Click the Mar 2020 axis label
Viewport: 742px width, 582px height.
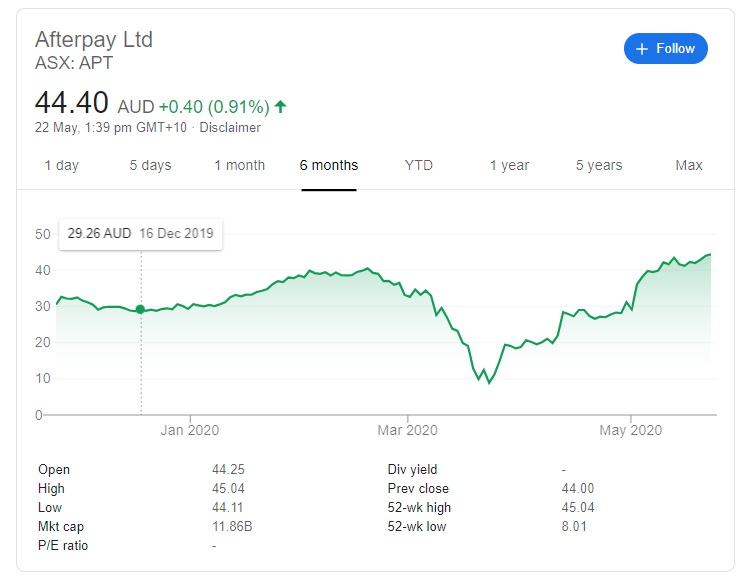[x=408, y=430]
